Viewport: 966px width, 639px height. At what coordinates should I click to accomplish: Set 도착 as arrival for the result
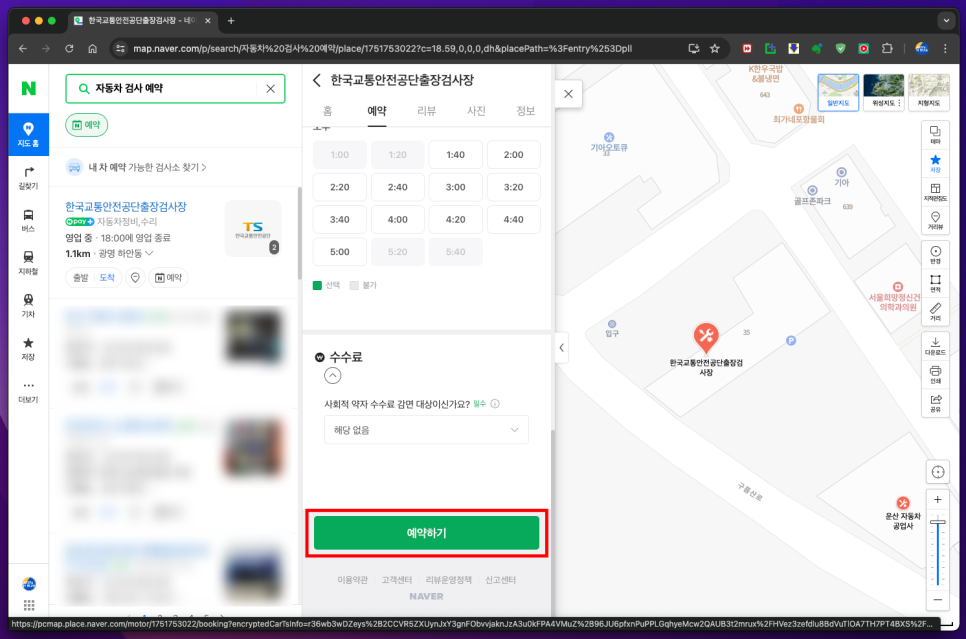107,278
